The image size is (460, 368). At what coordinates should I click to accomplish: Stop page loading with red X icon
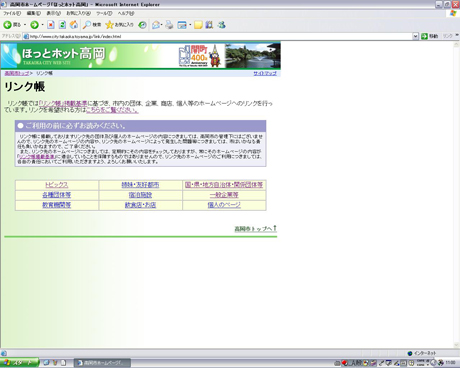(x=51, y=25)
